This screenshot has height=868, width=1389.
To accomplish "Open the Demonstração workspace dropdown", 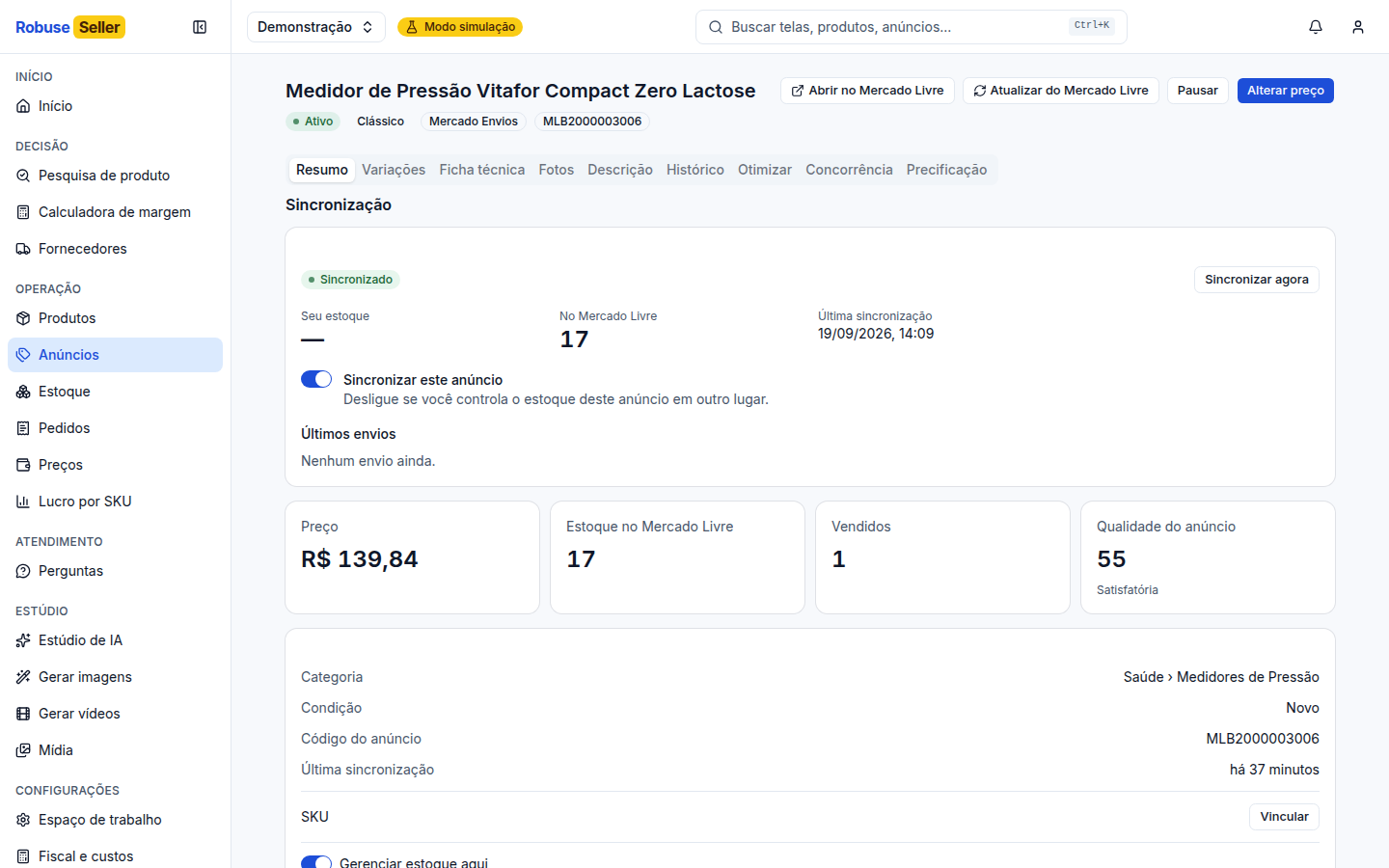I will pyautogui.click(x=316, y=27).
